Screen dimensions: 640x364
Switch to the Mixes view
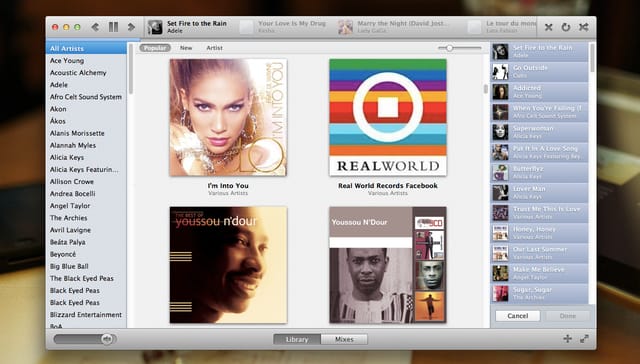coord(344,339)
